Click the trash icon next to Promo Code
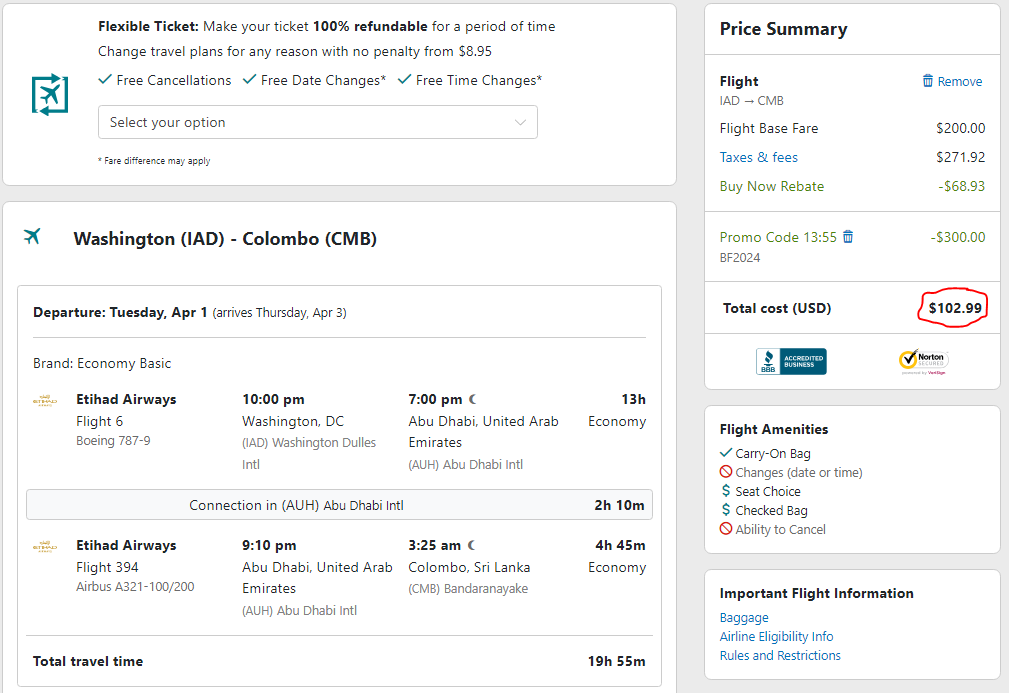 848,237
